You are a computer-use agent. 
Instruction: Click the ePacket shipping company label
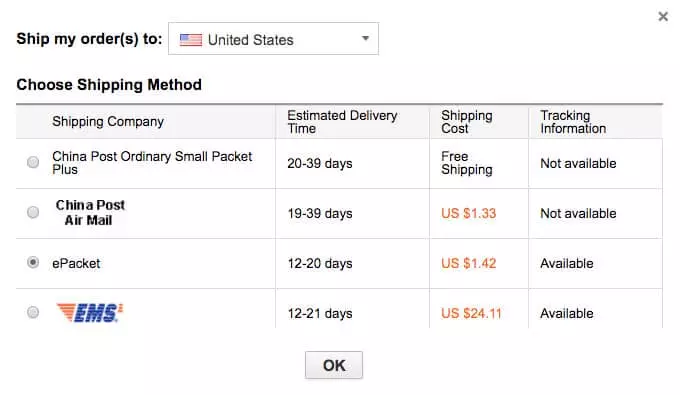[x=76, y=263]
